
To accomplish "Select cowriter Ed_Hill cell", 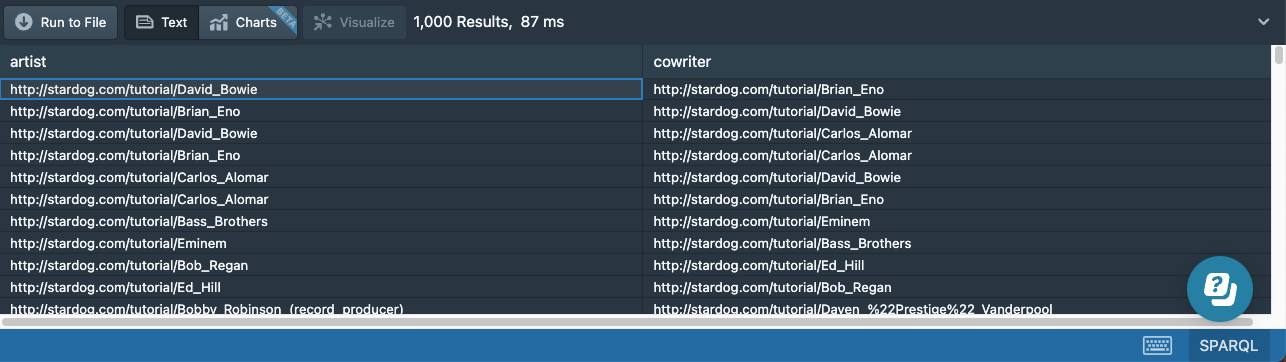I will 957,265.
